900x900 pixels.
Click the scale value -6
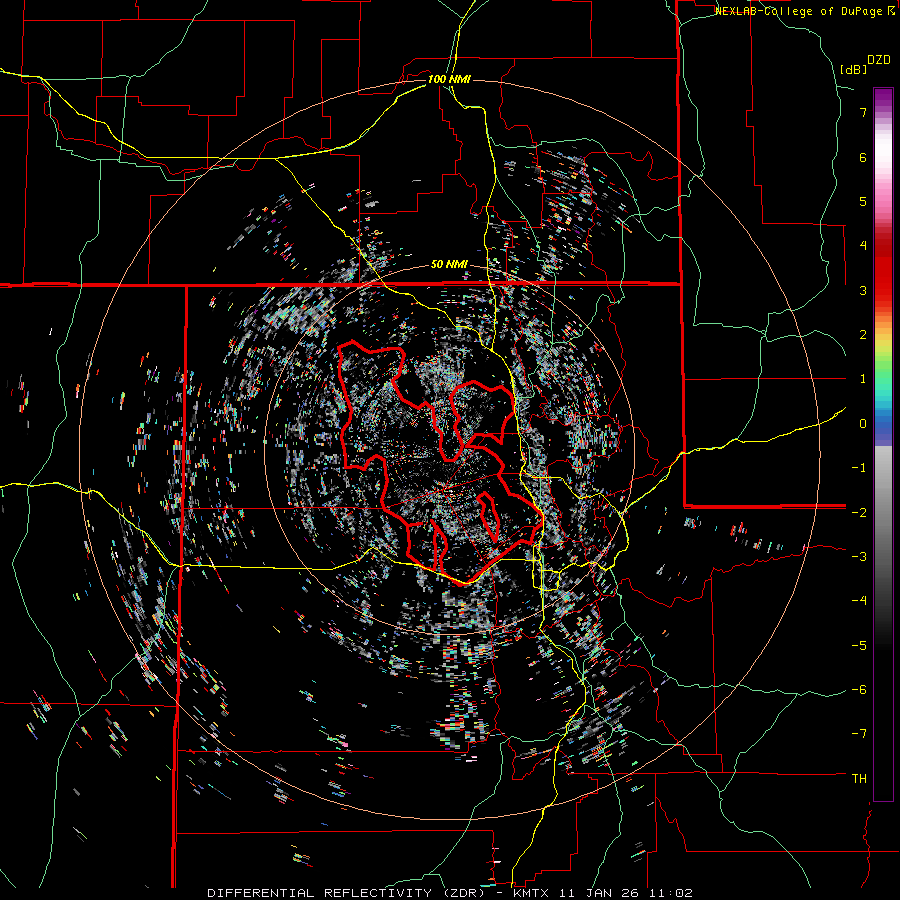pos(859,690)
